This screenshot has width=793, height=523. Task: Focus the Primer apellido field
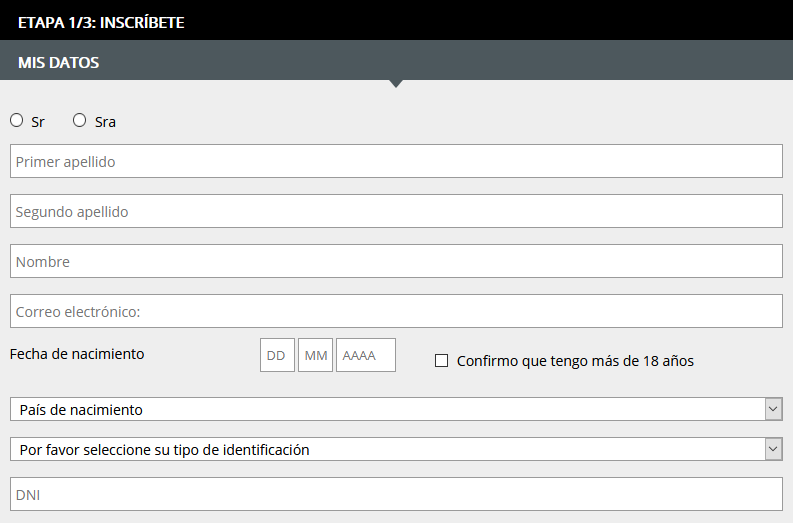pyautogui.click(x=396, y=161)
